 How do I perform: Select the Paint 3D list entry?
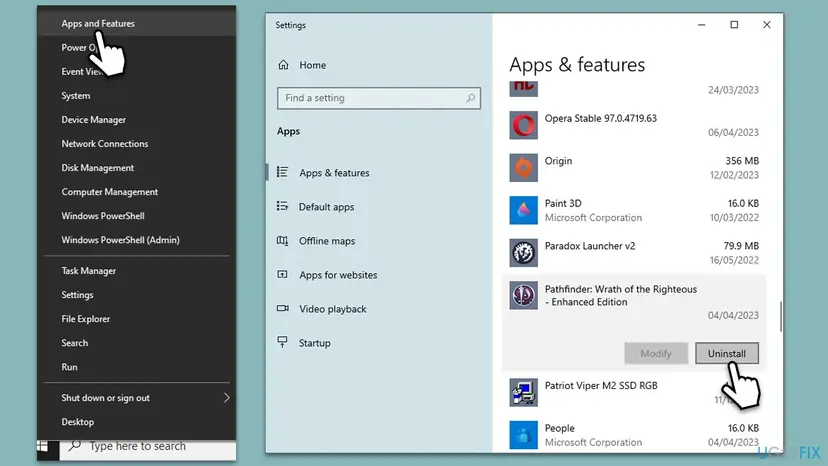634,210
